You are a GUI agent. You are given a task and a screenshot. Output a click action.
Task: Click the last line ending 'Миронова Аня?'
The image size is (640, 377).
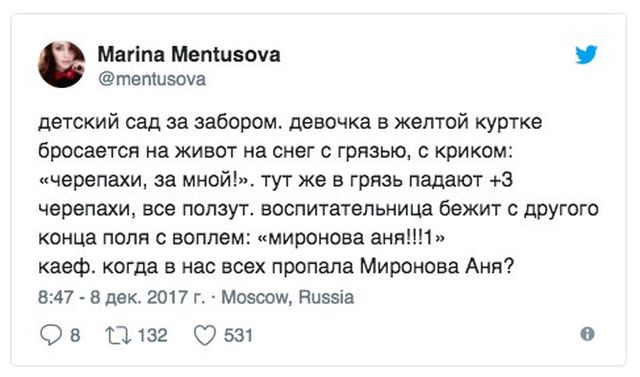276,267
